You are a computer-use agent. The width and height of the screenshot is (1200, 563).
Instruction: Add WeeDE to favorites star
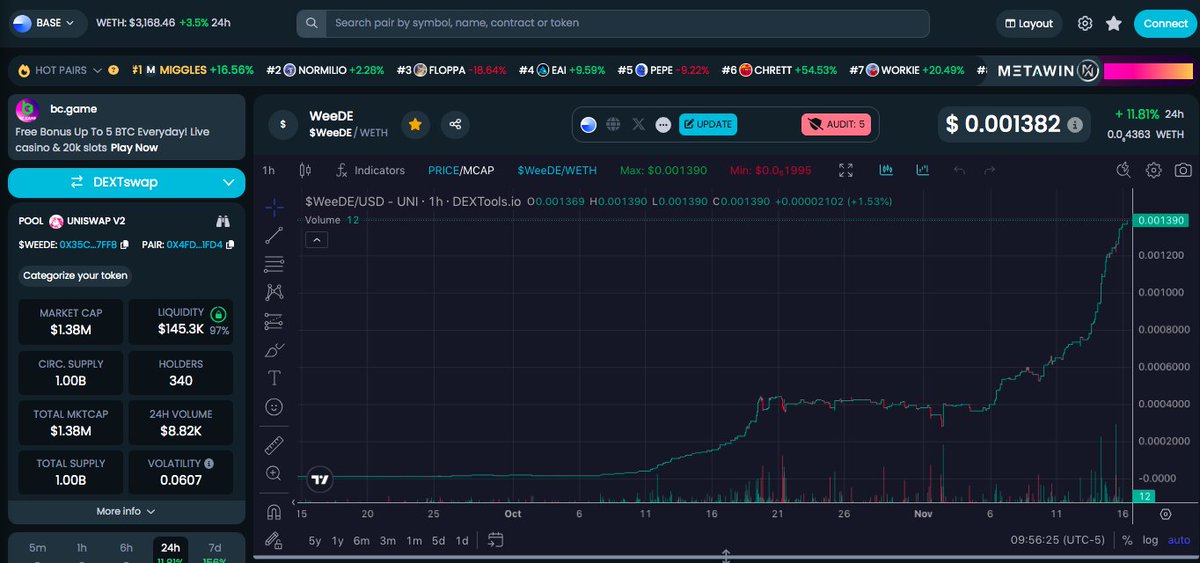[415, 124]
